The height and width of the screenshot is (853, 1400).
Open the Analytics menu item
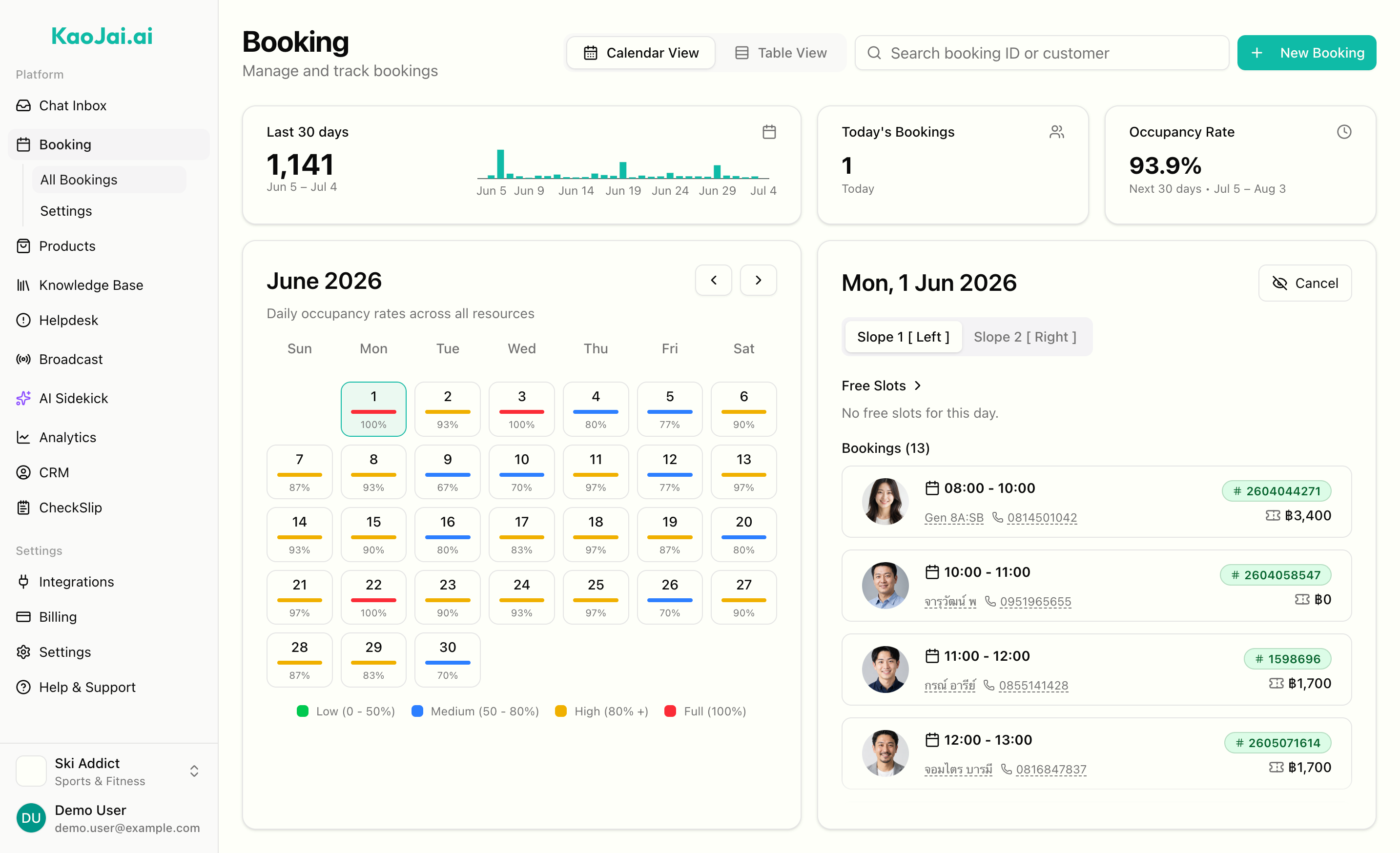[68, 437]
